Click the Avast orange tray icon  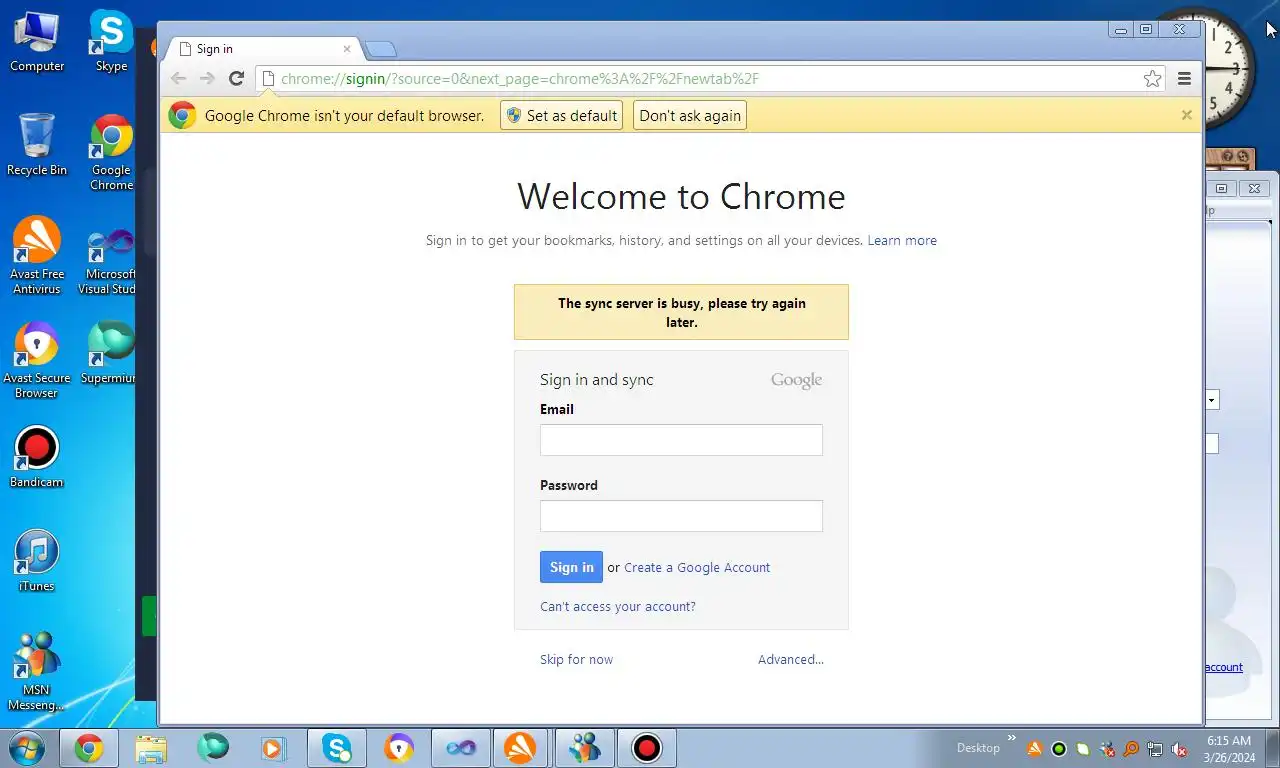click(x=1035, y=749)
